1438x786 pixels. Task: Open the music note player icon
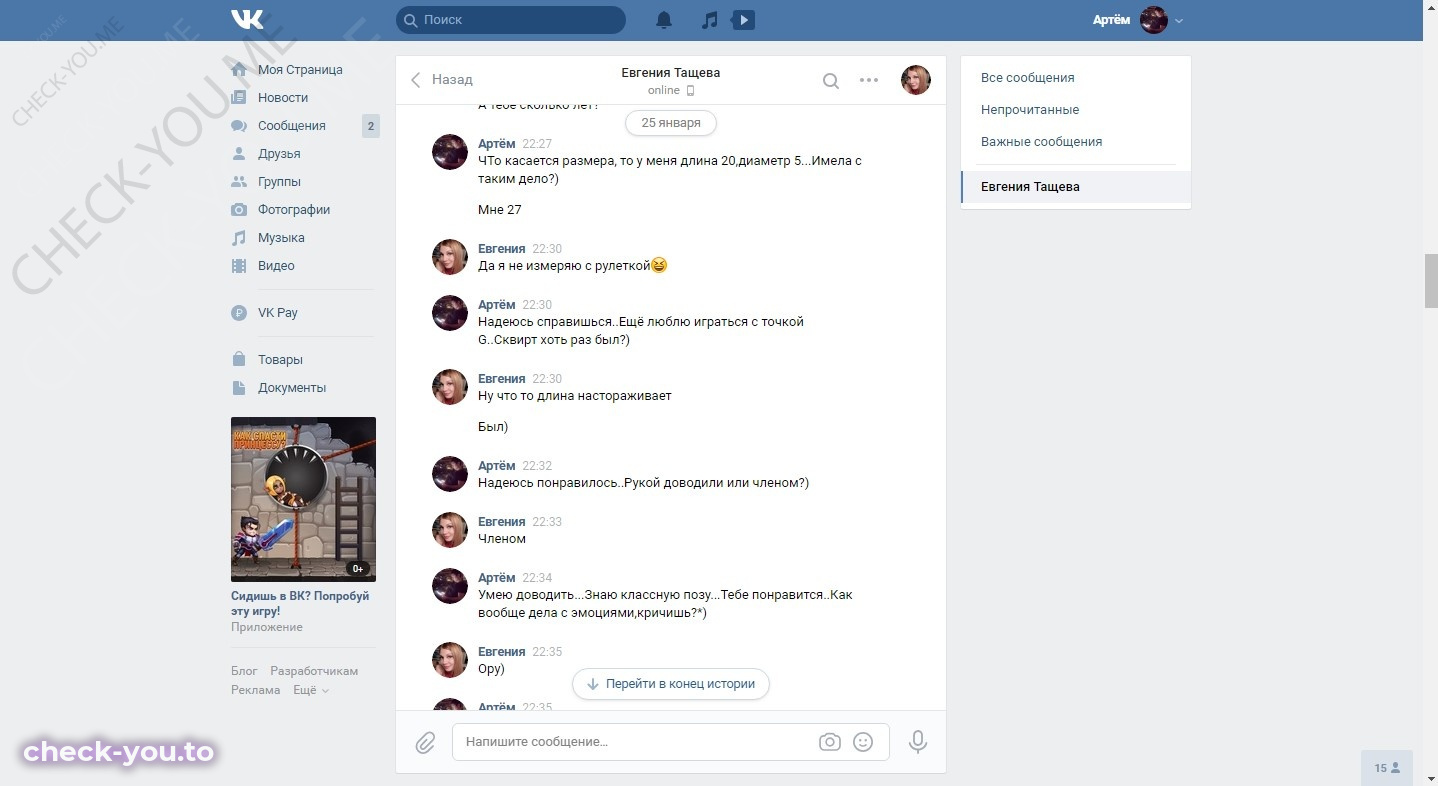tap(710, 20)
